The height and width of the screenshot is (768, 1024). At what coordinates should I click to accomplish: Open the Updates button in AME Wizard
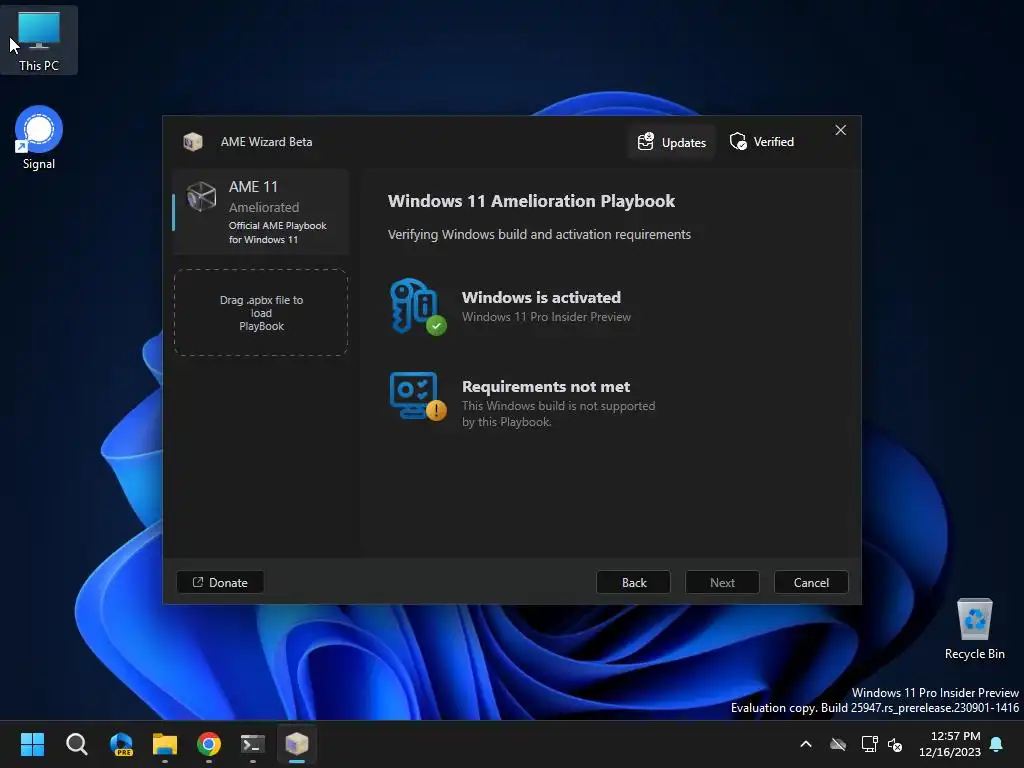click(x=671, y=142)
